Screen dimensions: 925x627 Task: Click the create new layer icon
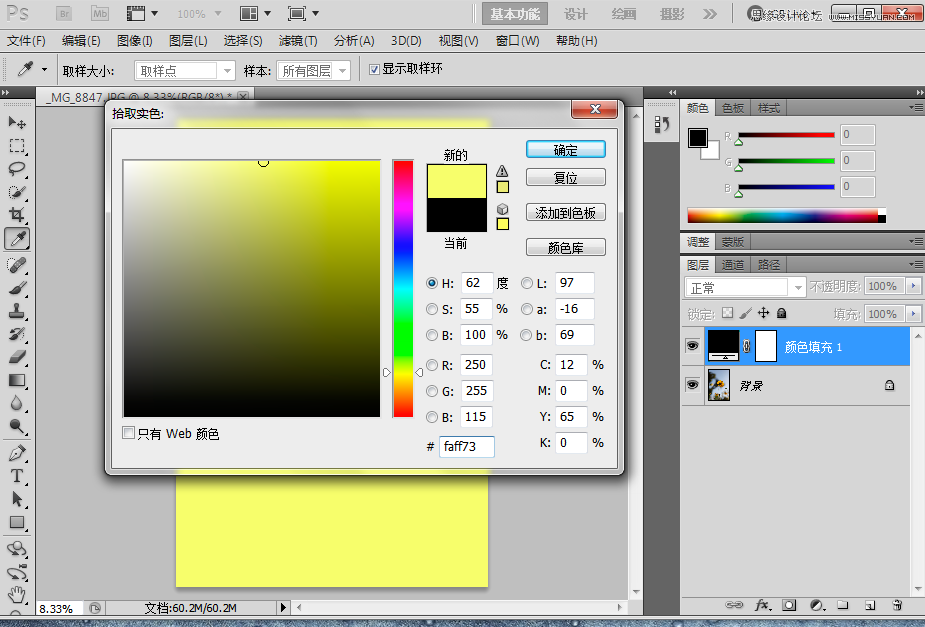coord(870,605)
